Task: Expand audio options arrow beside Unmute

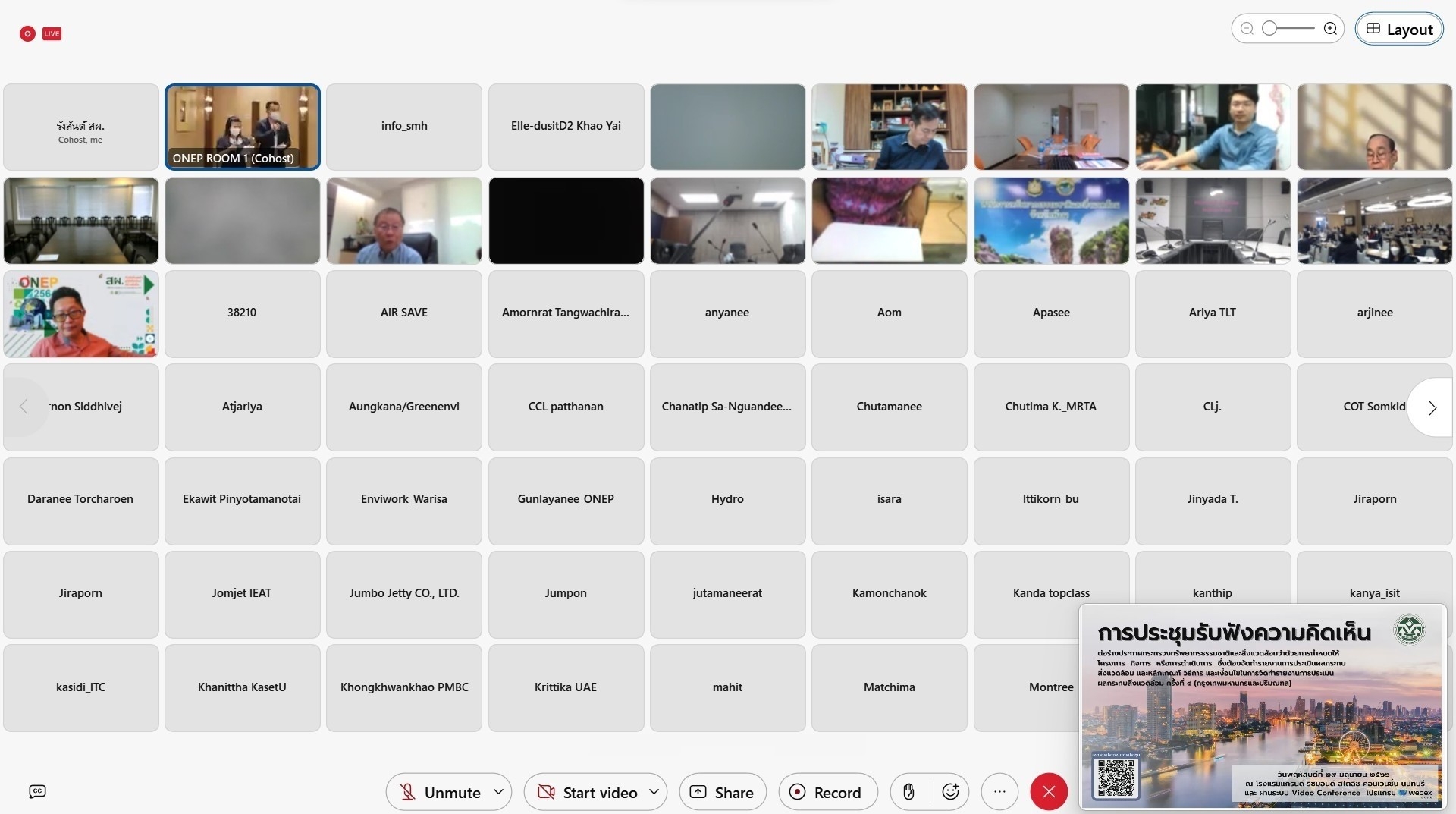Action: coord(498,792)
